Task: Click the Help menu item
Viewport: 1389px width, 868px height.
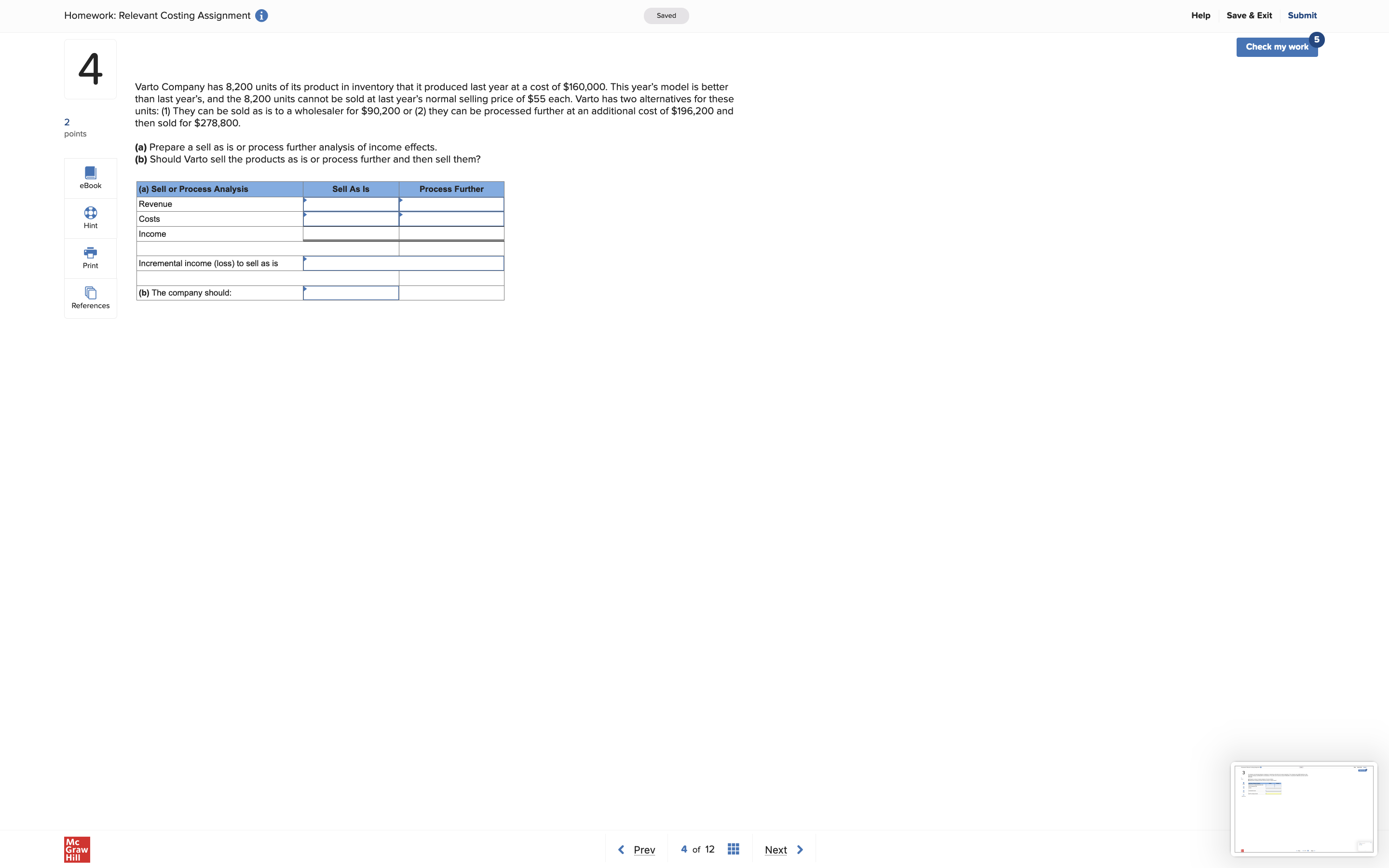Action: pyautogui.click(x=1201, y=15)
